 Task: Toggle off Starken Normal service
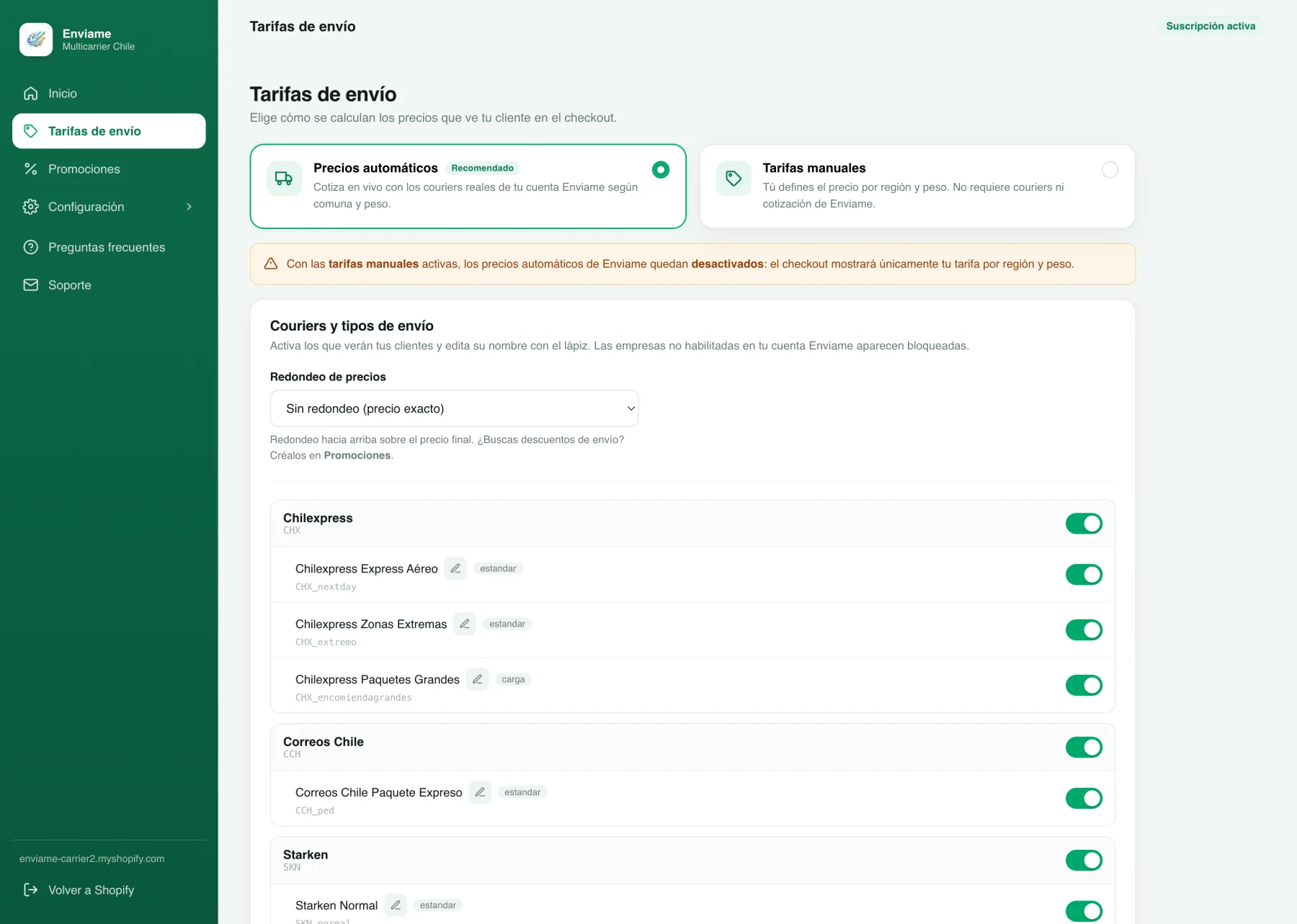(1084, 912)
